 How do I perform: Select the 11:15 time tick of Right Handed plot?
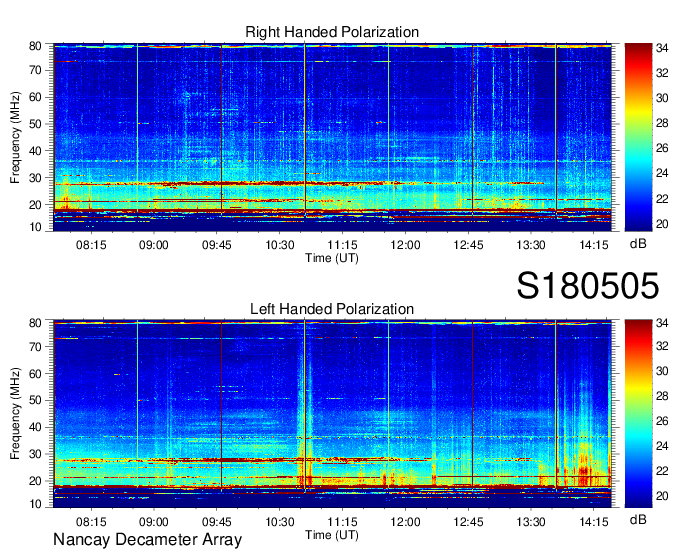click(x=343, y=245)
